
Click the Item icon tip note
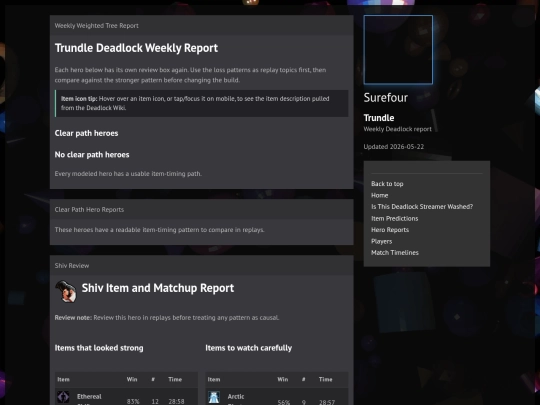coord(201,103)
